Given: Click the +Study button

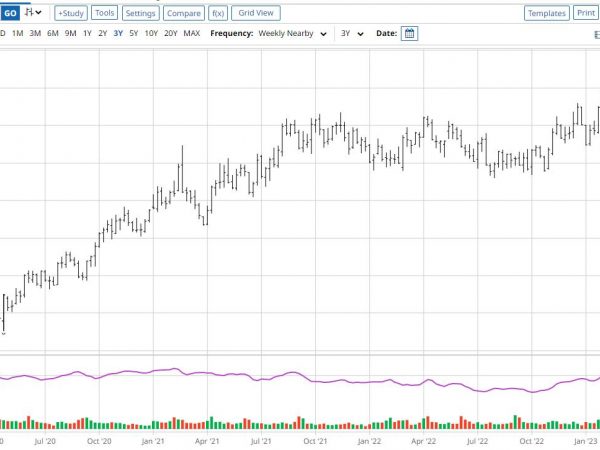Looking at the screenshot, I should tap(70, 13).
